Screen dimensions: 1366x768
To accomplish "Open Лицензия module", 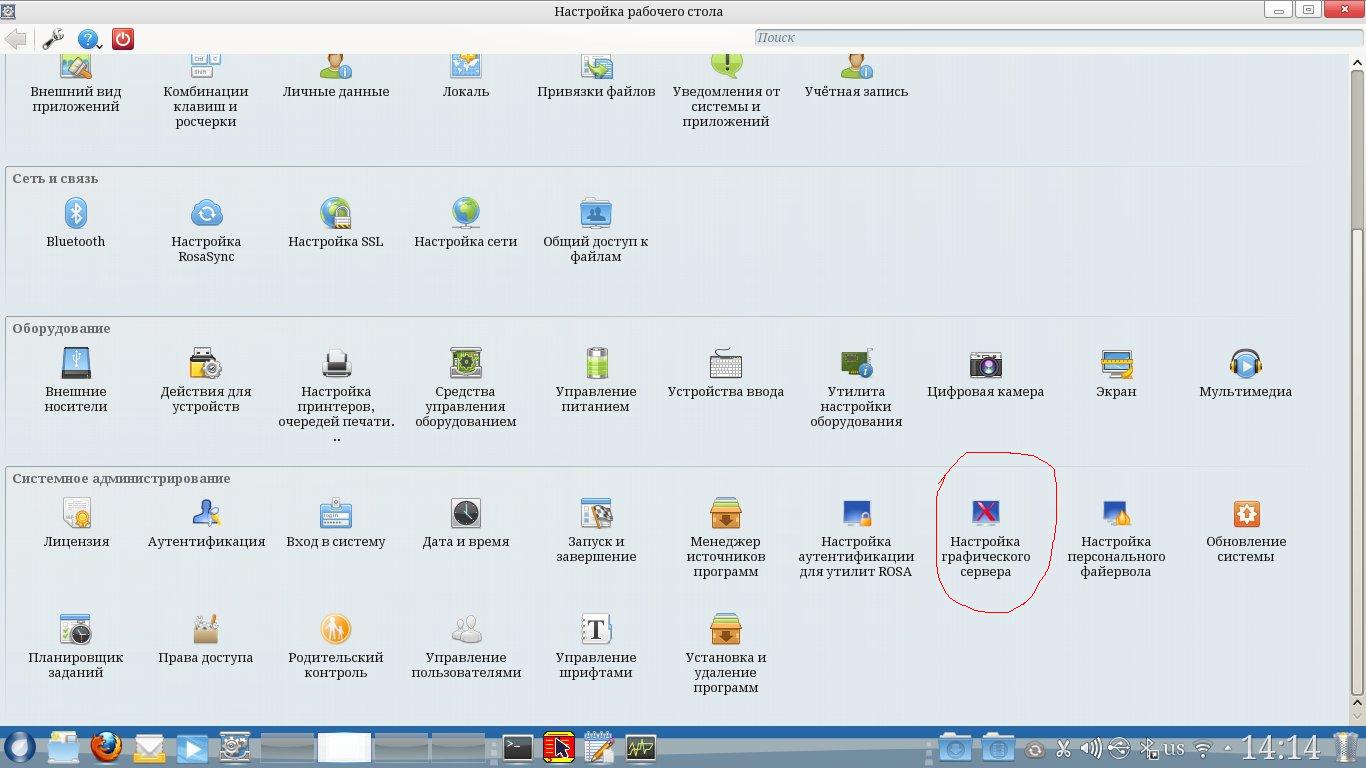I will pos(76,523).
